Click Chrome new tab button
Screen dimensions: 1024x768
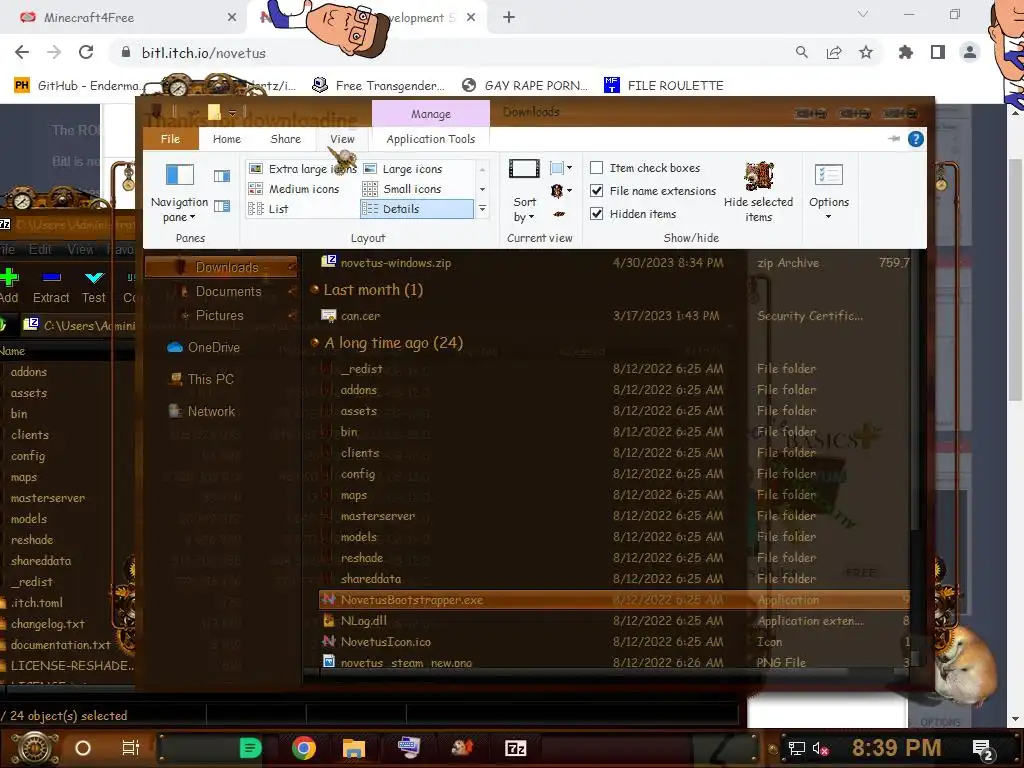pyautogui.click(x=509, y=18)
